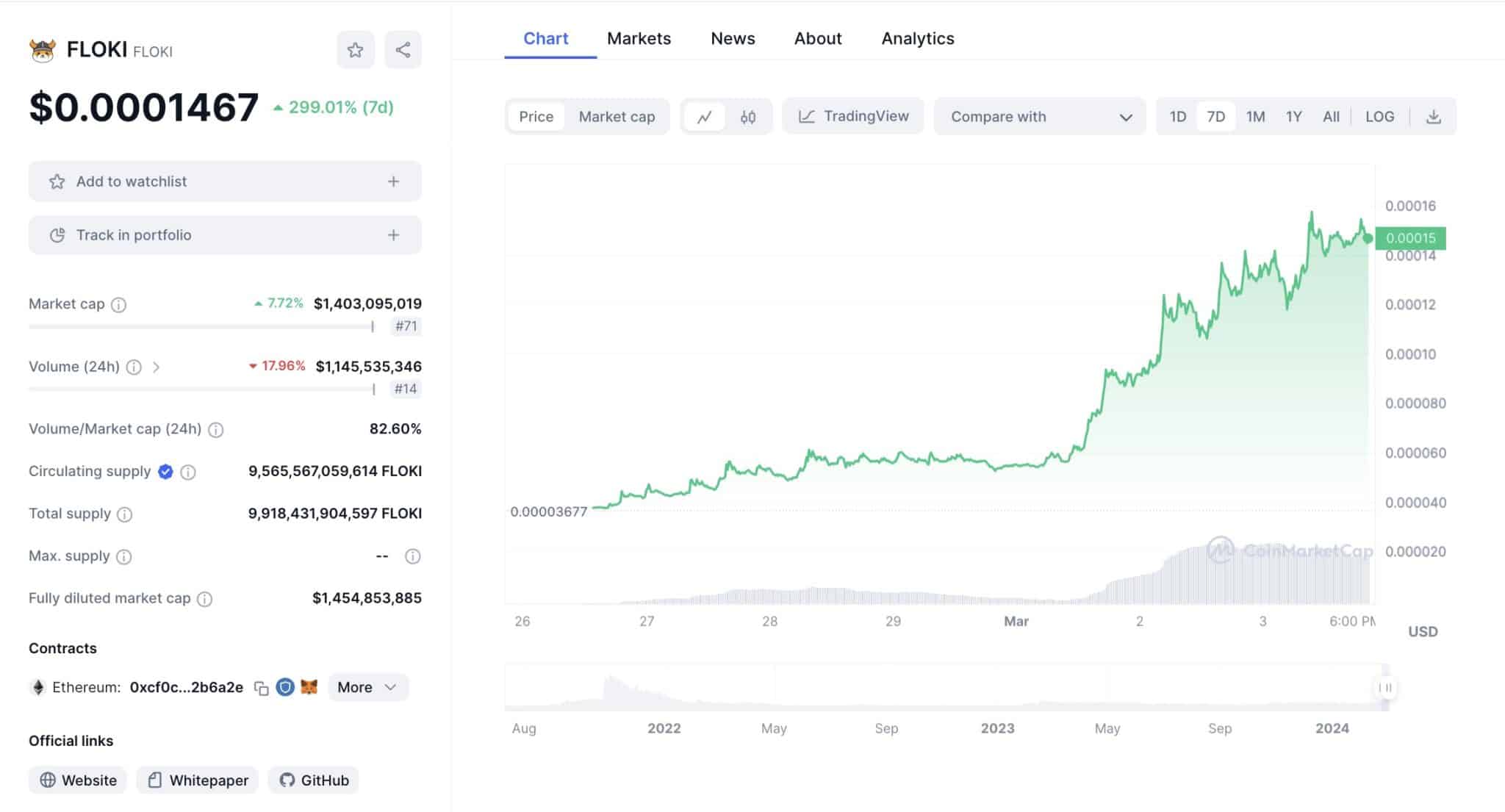This screenshot has width=1505, height=812.
Task: Click the 2023 marker on timeline
Action: [997, 728]
